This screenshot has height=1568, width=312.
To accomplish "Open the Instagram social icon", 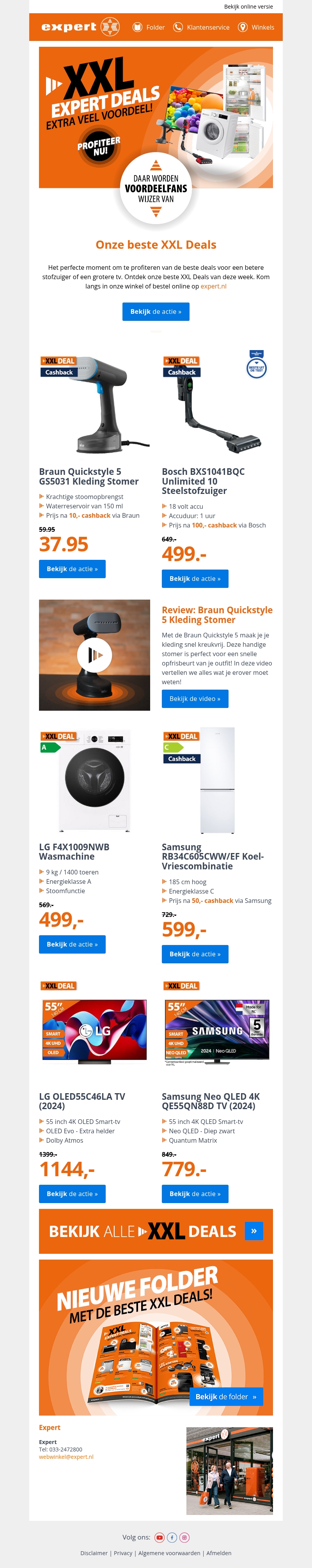I will tap(184, 1538).
